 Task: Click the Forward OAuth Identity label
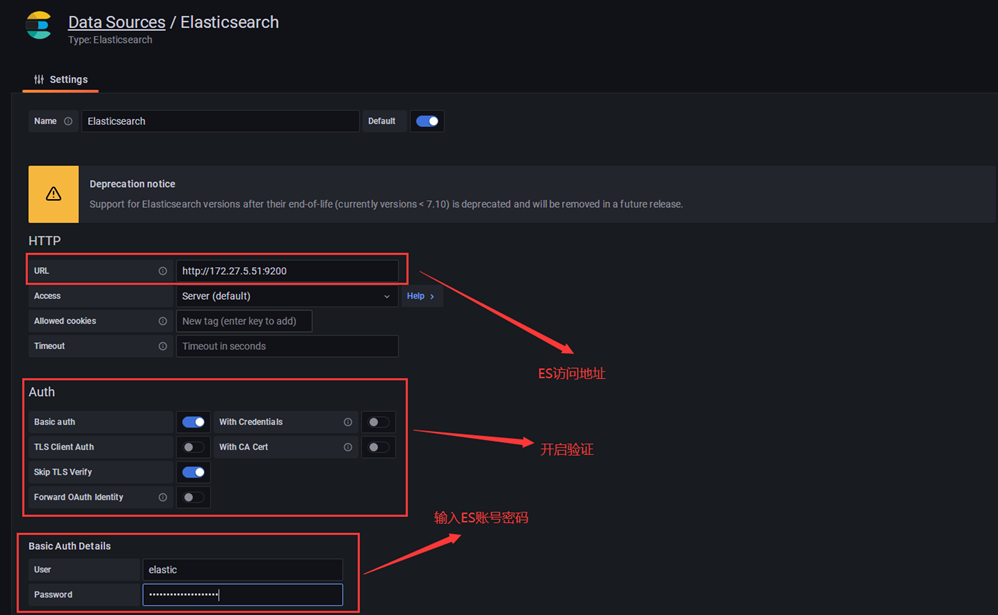click(x=78, y=497)
